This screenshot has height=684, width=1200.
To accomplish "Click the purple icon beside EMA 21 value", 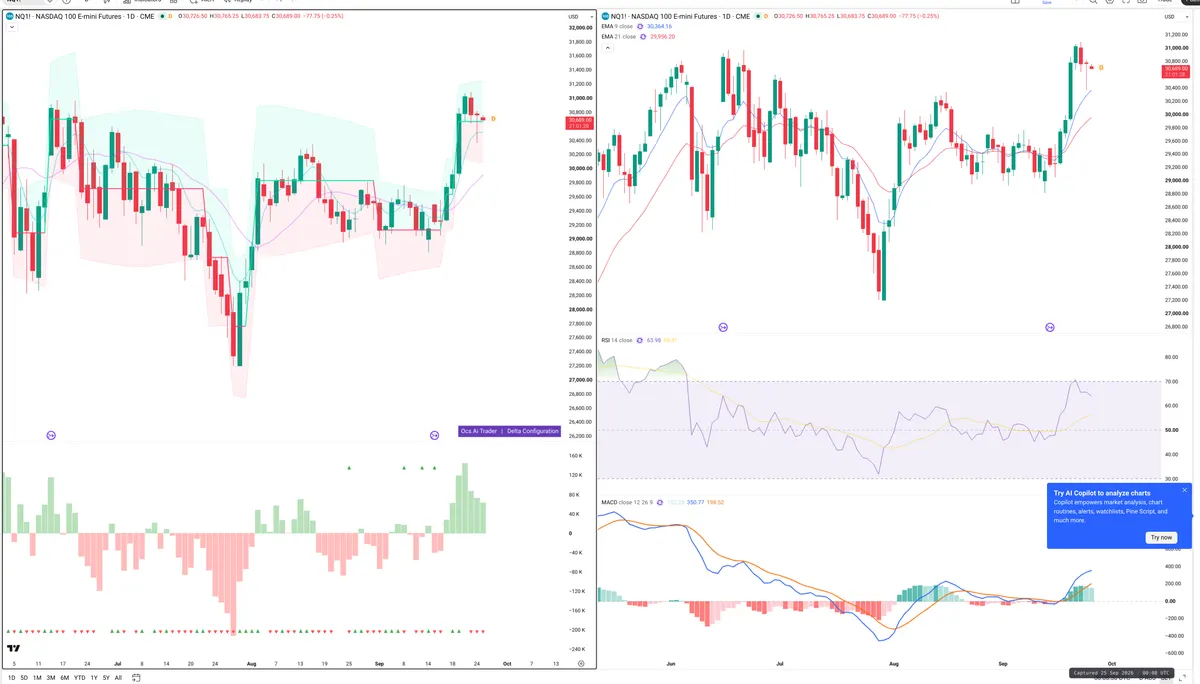I will pos(644,37).
